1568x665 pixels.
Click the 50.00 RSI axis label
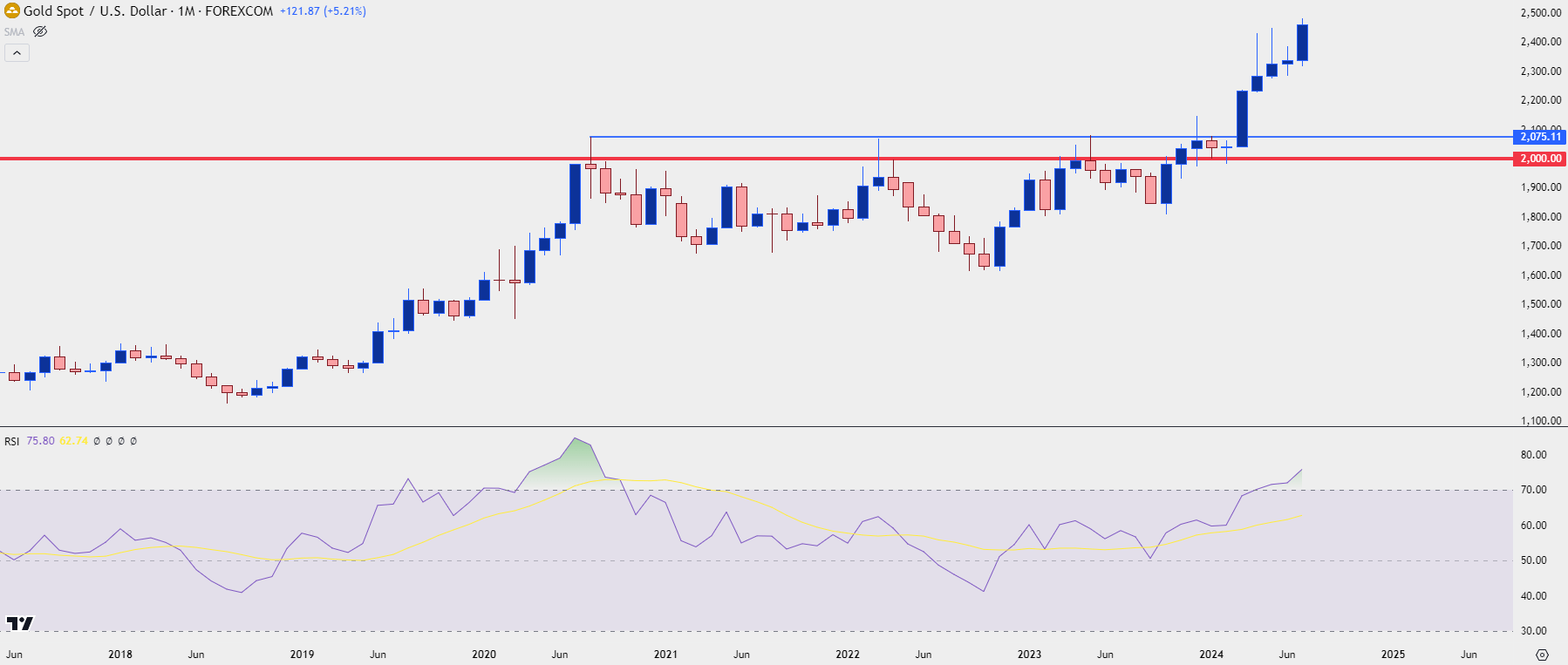[x=1533, y=560]
